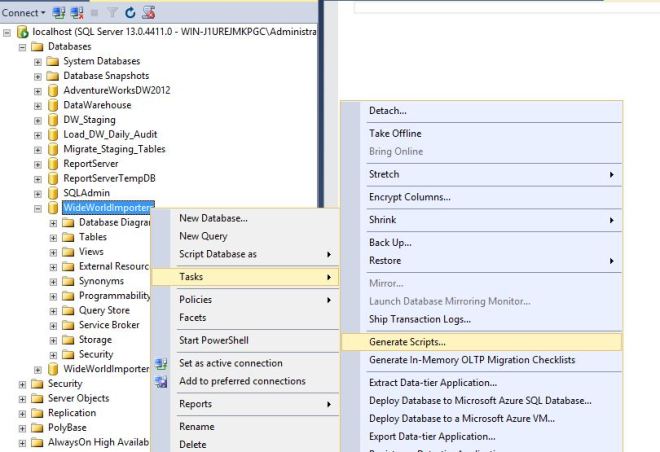Expand the Server Objects node
This screenshot has height=452, width=660.
coord(23,398)
